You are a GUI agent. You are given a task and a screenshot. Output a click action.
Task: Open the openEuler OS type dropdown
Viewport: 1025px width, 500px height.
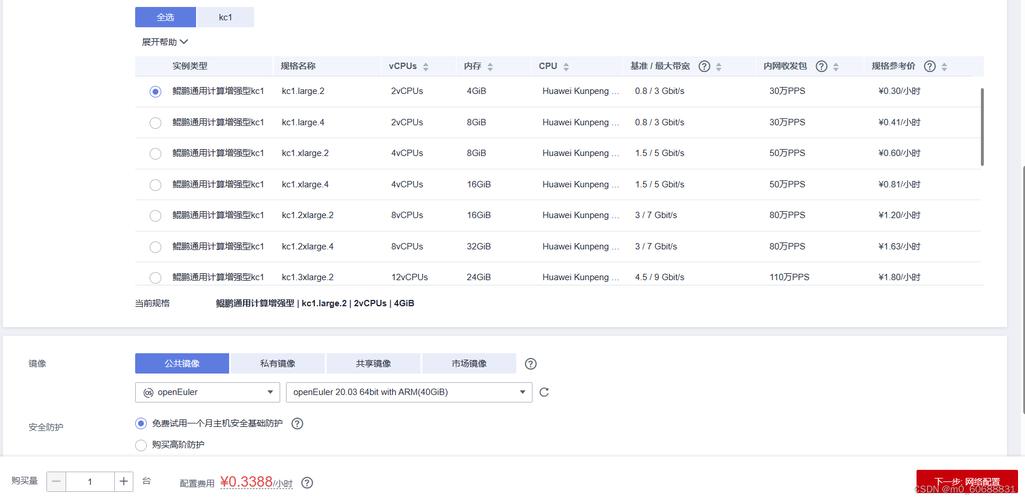[207, 392]
